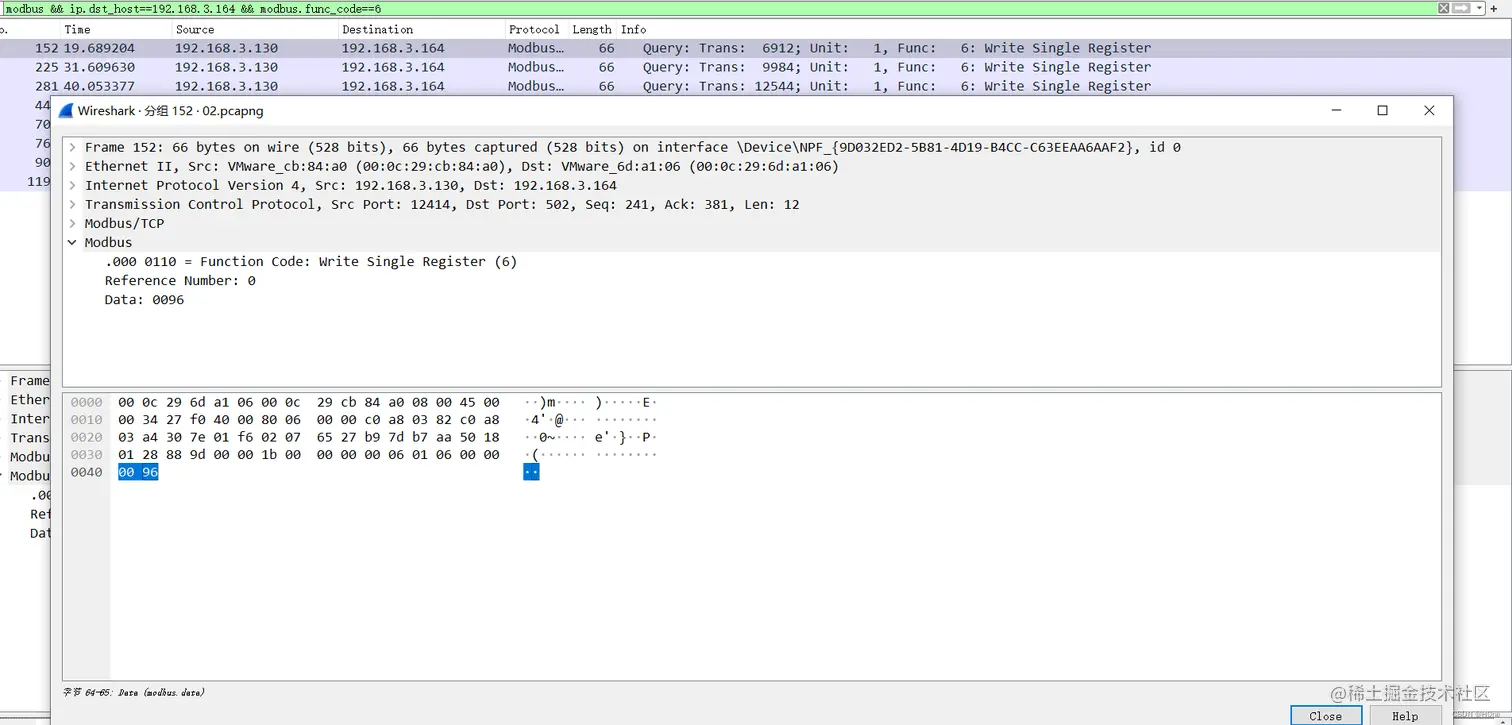Viewport: 1512px width, 725px height.
Task: Click hex offset row 0040
Action: pyautogui.click(x=86, y=472)
